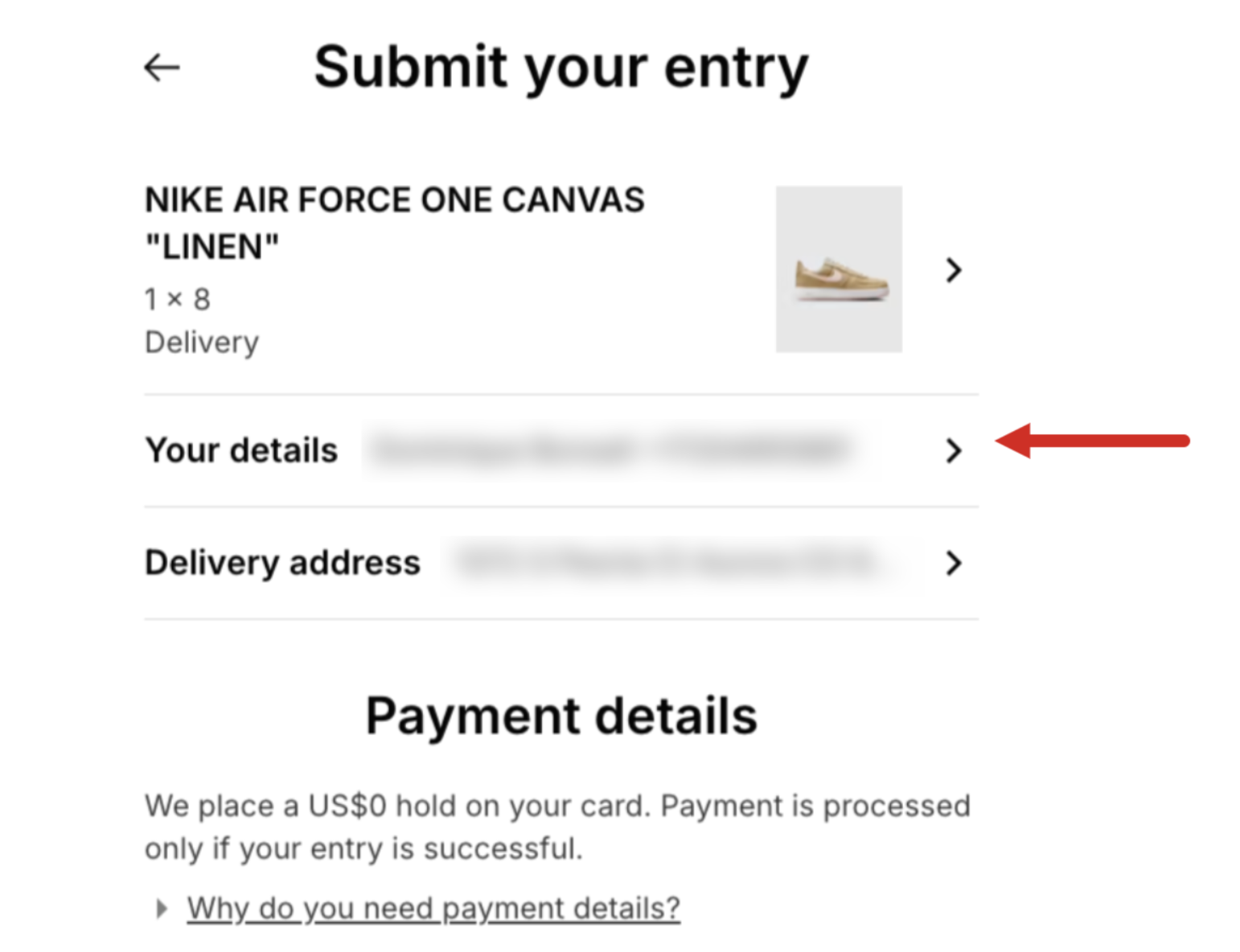Click the "only if your entry is successful" text

click(363, 848)
